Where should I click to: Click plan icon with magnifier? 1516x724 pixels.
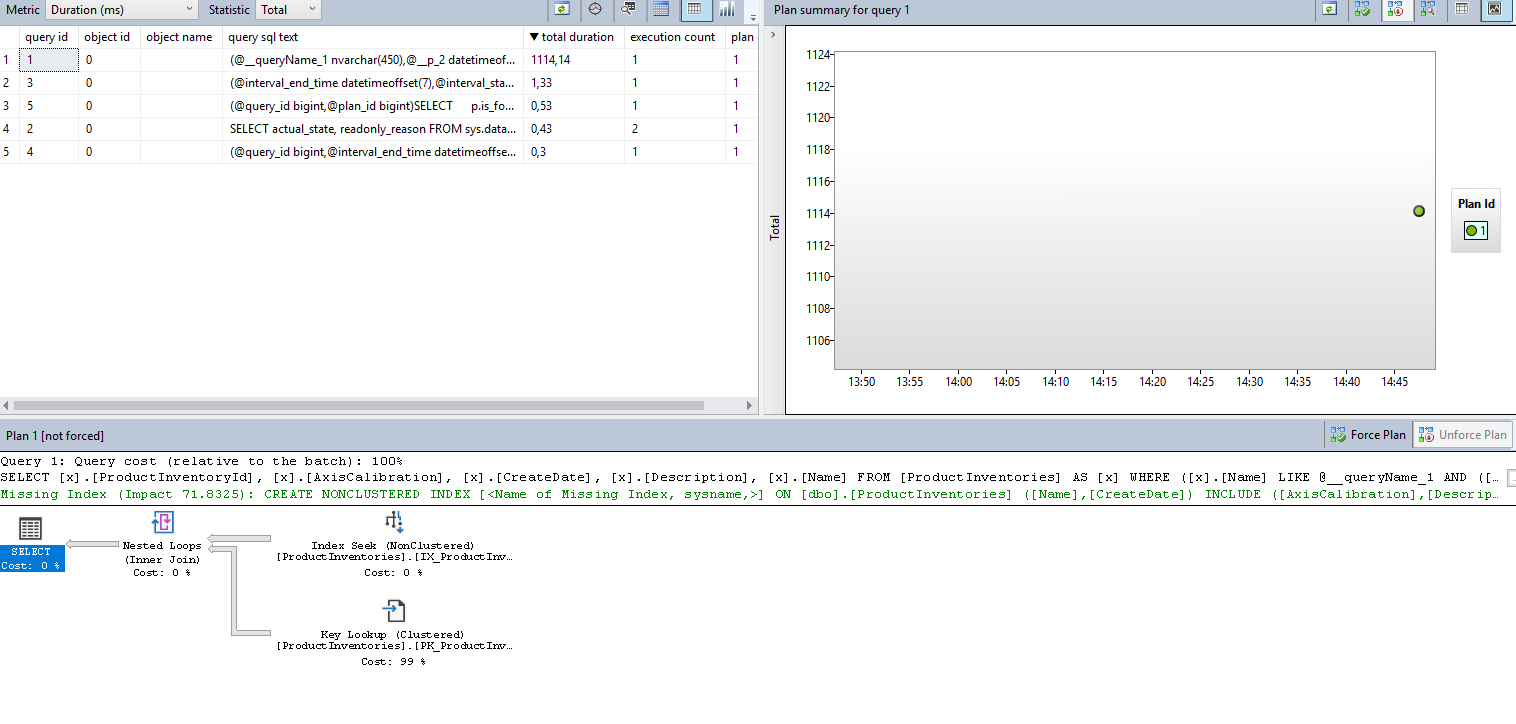(1428, 10)
